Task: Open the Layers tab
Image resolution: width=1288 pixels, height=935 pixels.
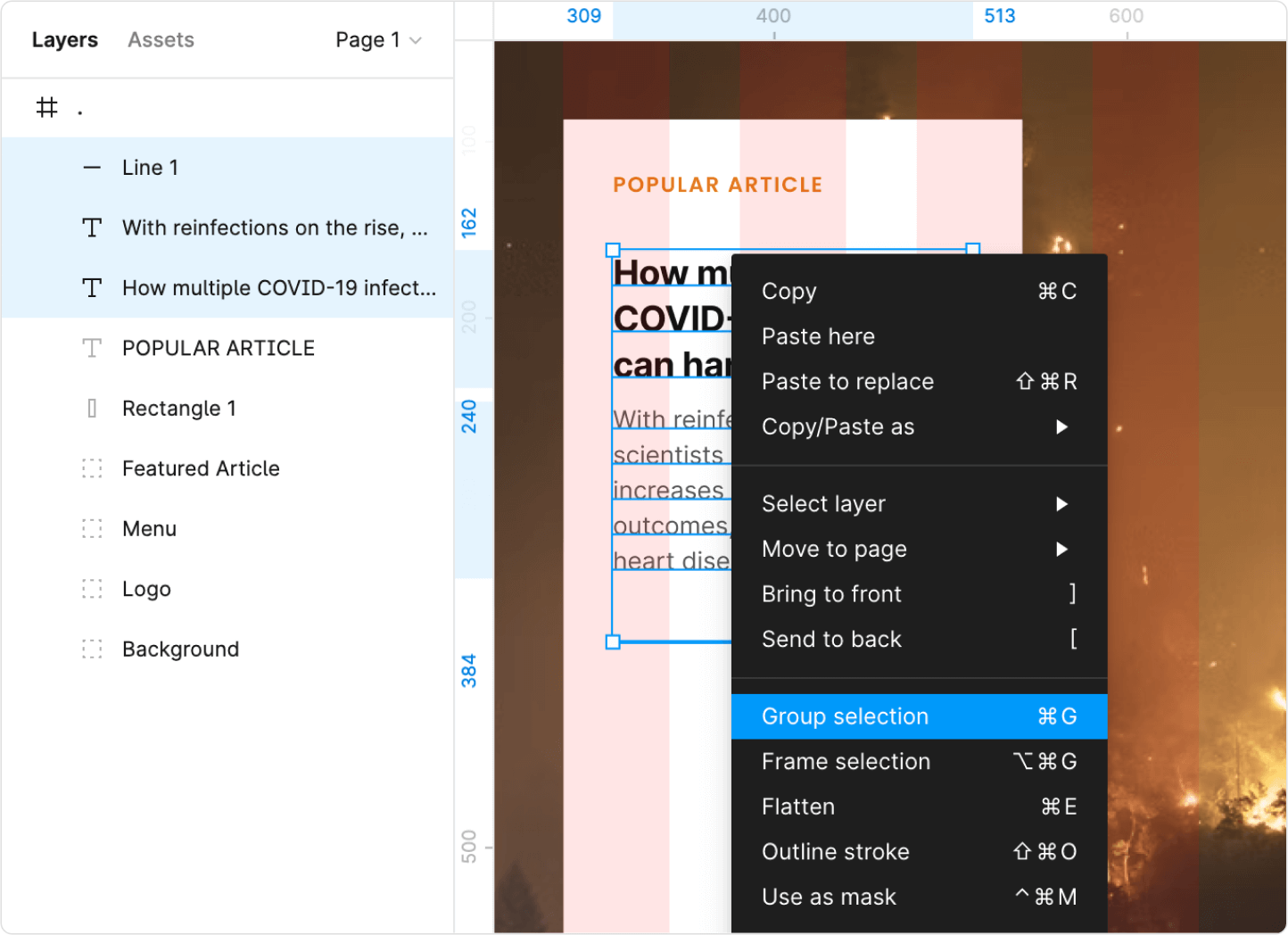Action: click(x=65, y=40)
